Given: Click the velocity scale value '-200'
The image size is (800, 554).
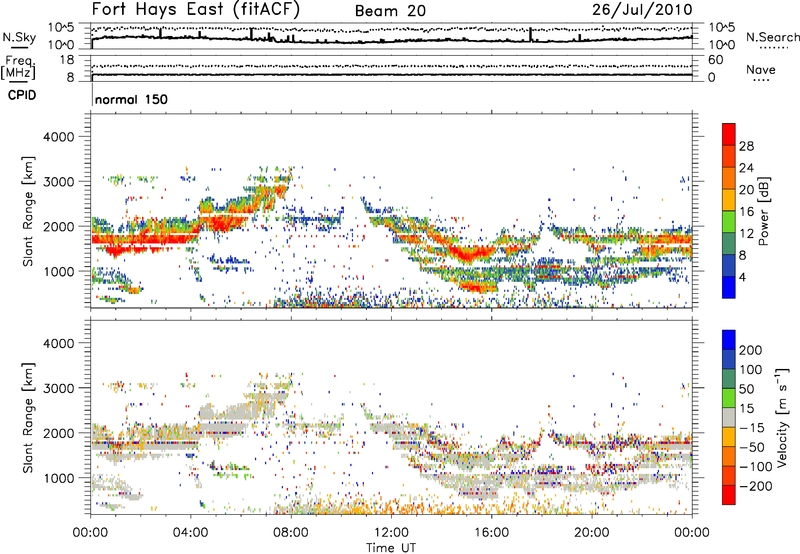Looking at the screenshot, I should 756,486.
